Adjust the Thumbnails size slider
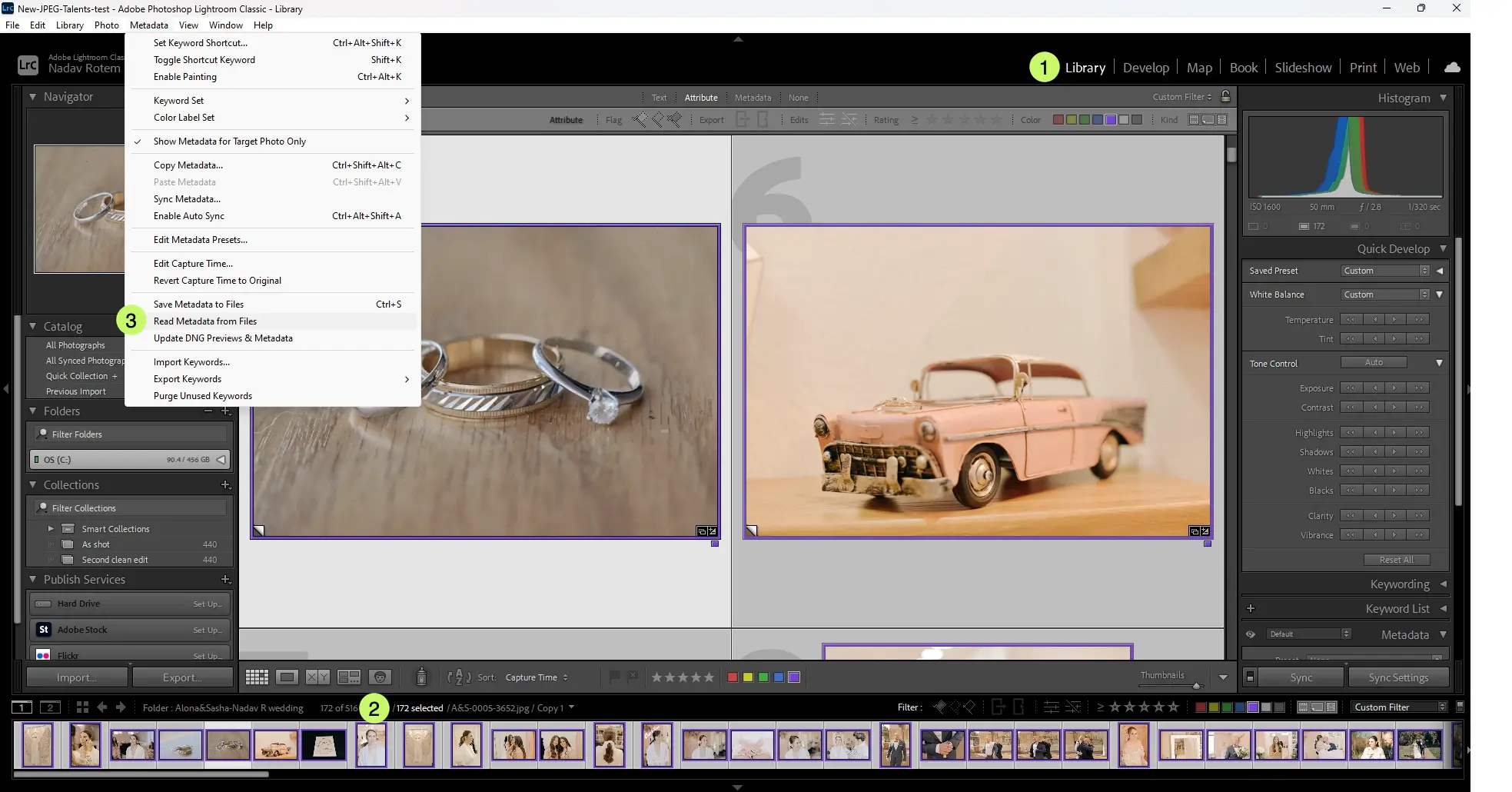Screen dimensions: 1512x792 tap(1196, 686)
